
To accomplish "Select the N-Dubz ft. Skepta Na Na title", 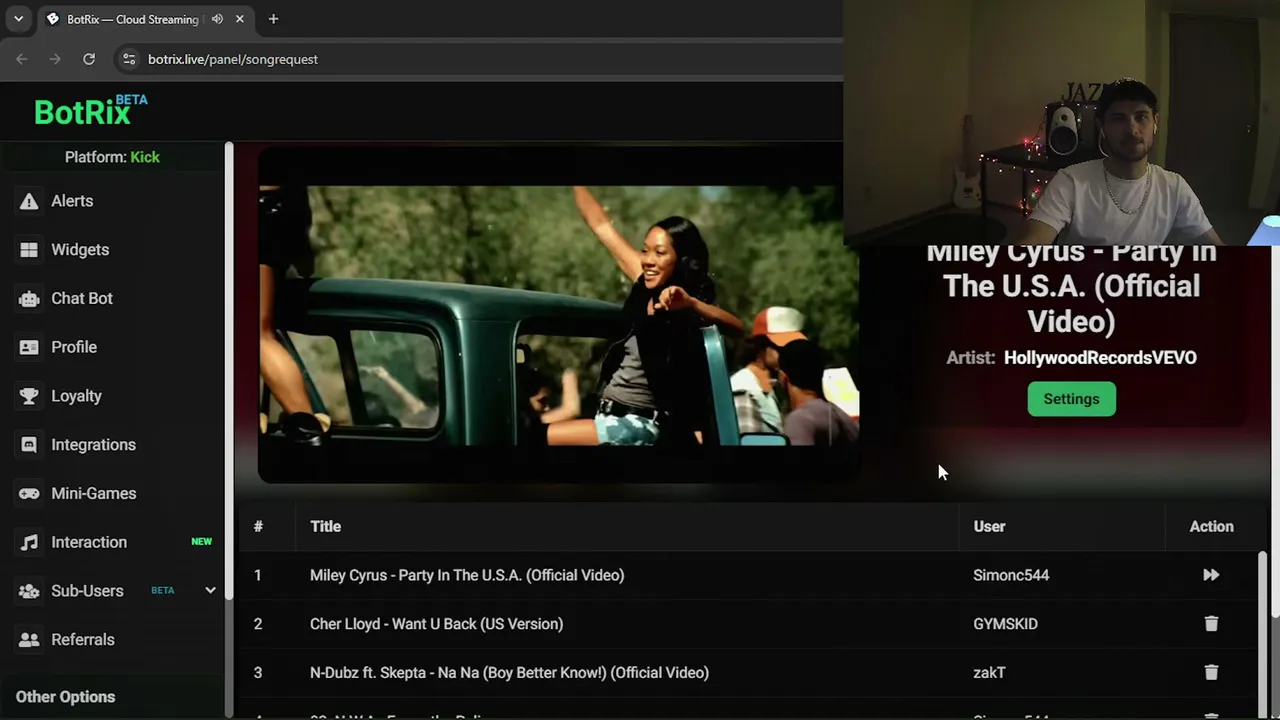I will point(509,673).
